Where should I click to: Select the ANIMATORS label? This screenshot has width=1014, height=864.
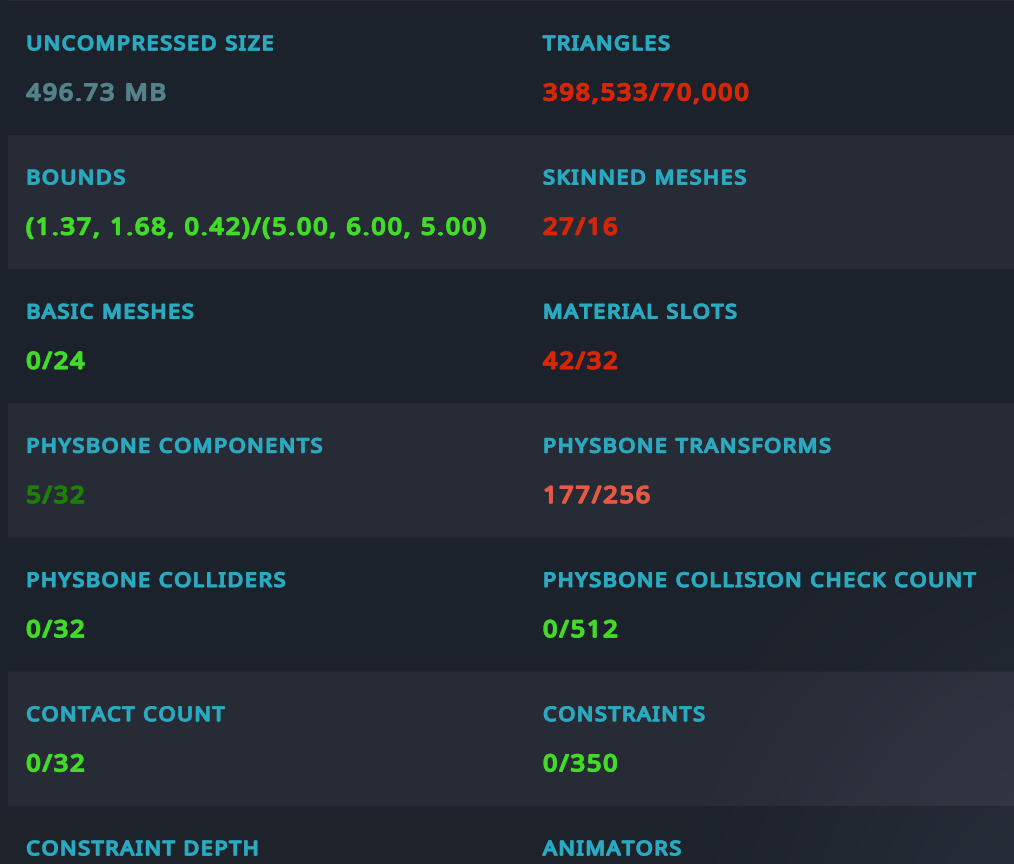coord(612,848)
